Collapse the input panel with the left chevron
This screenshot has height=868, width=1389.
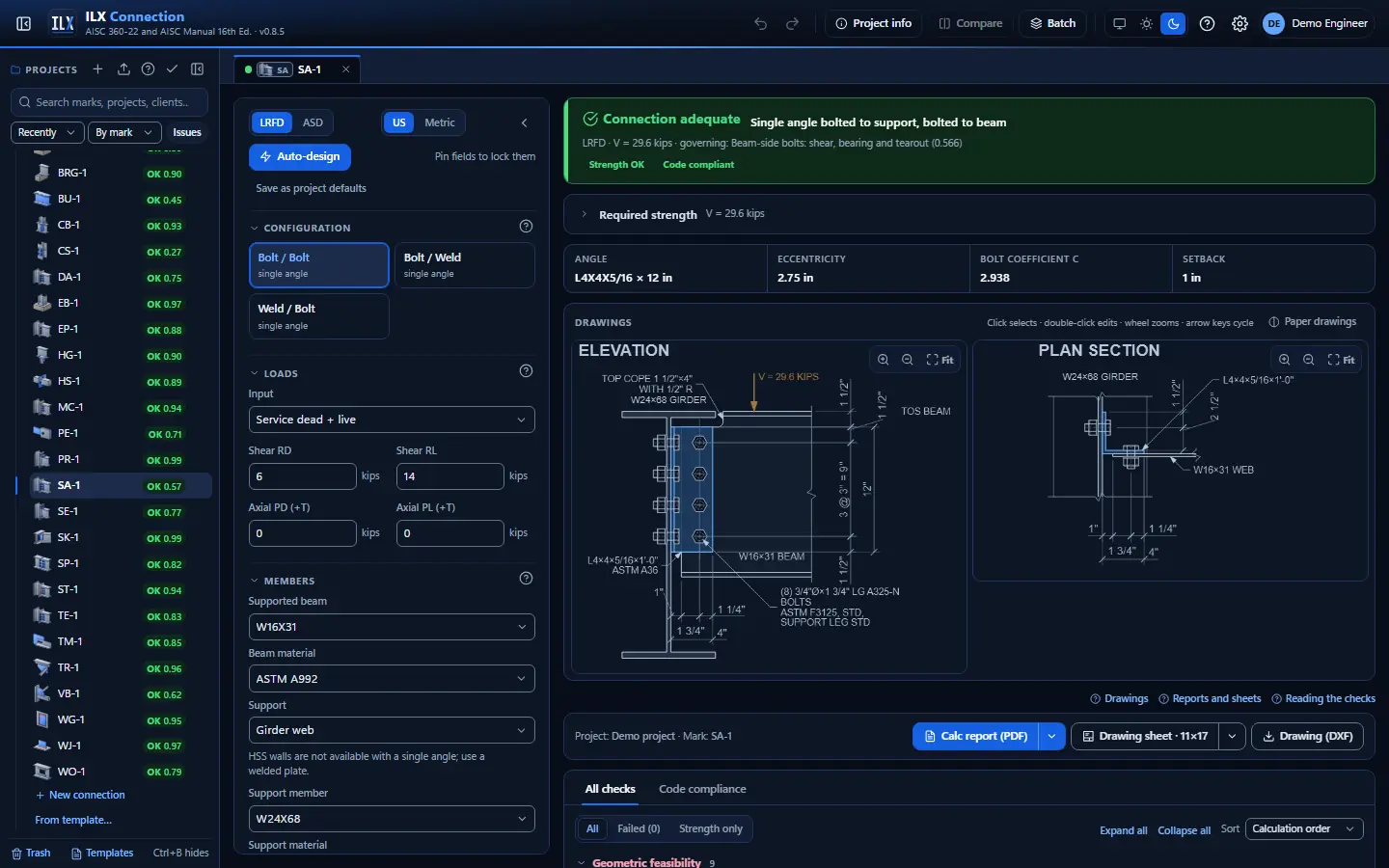tap(525, 122)
